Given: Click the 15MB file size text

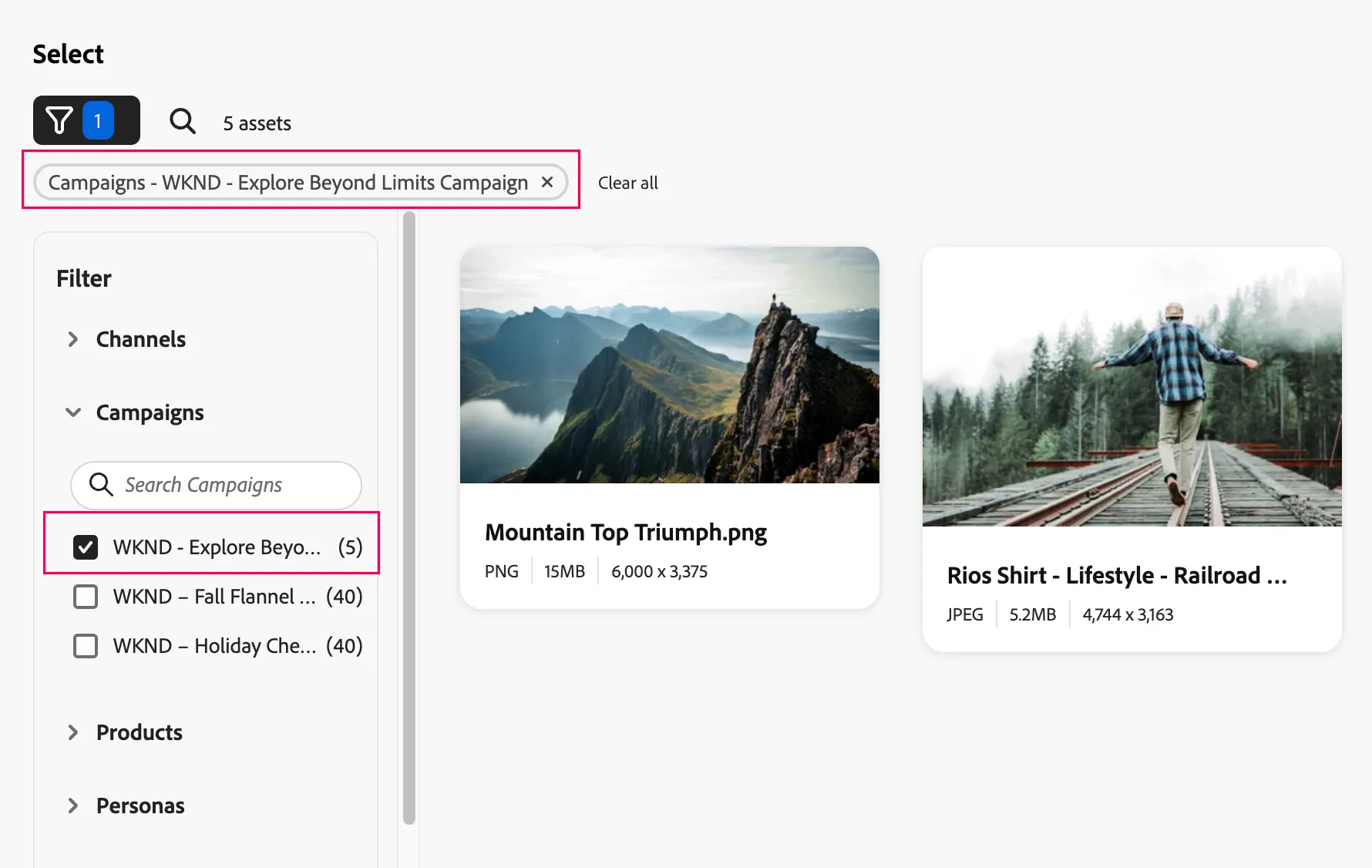Looking at the screenshot, I should [x=565, y=571].
